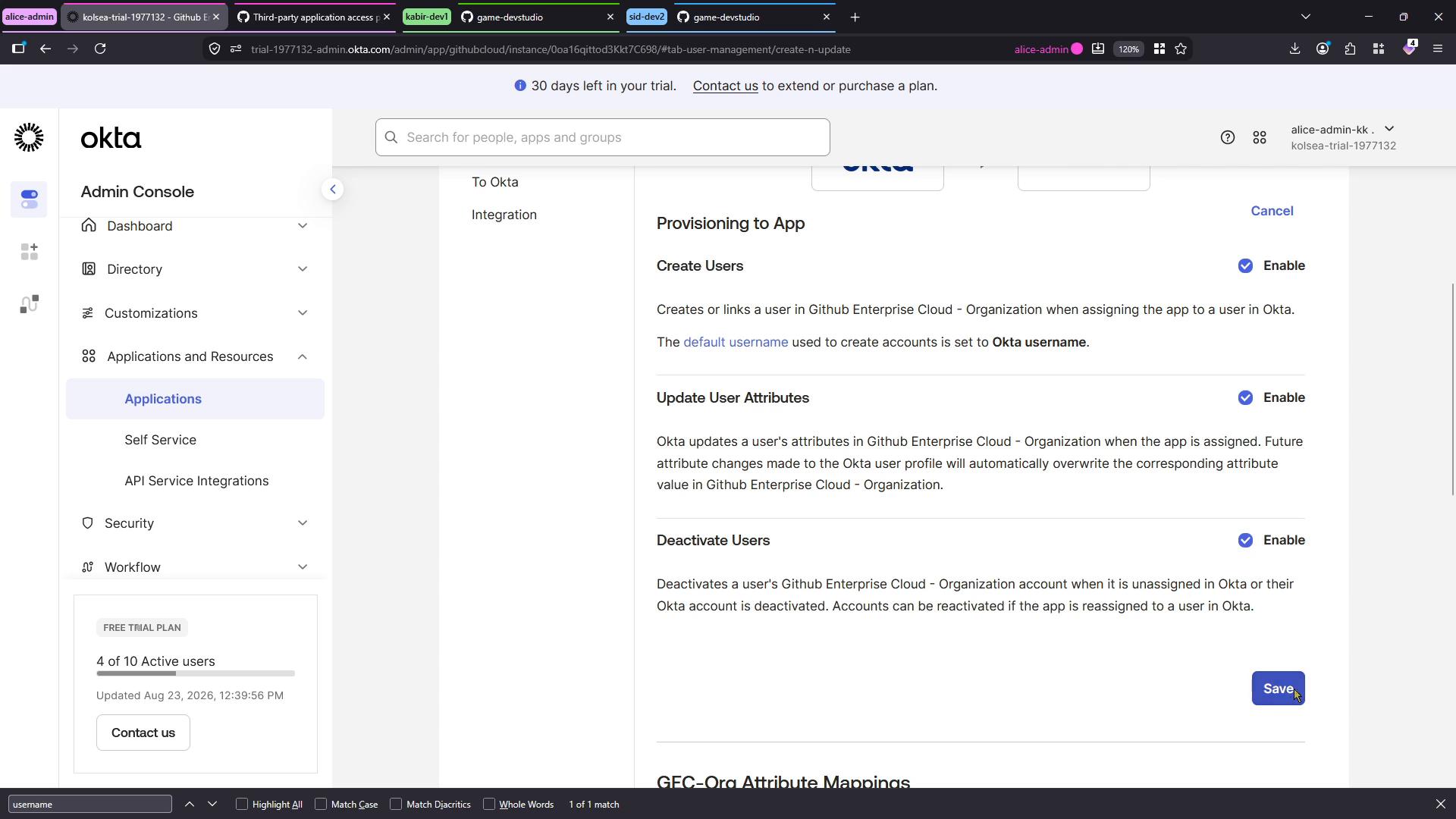Click the Contact us trial banner link
Screen dimensions: 1456x819
tap(725, 86)
